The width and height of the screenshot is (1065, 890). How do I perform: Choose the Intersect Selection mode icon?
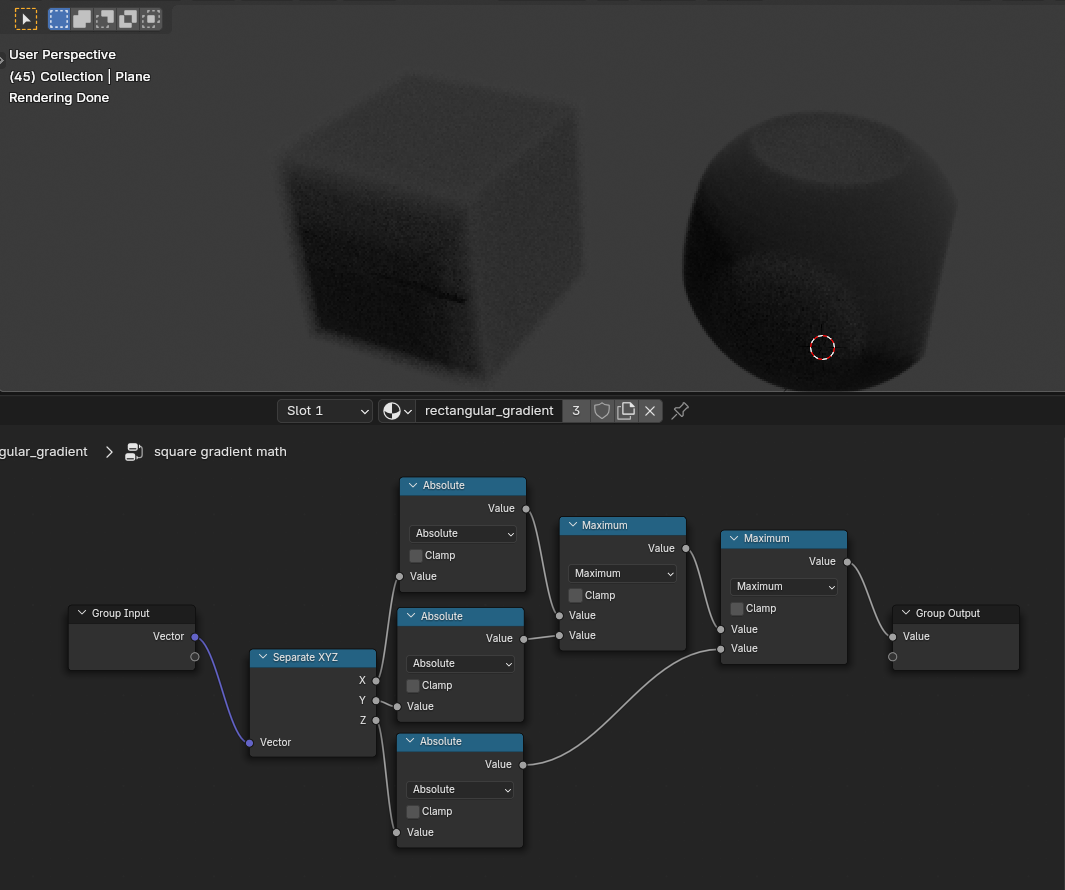151,19
